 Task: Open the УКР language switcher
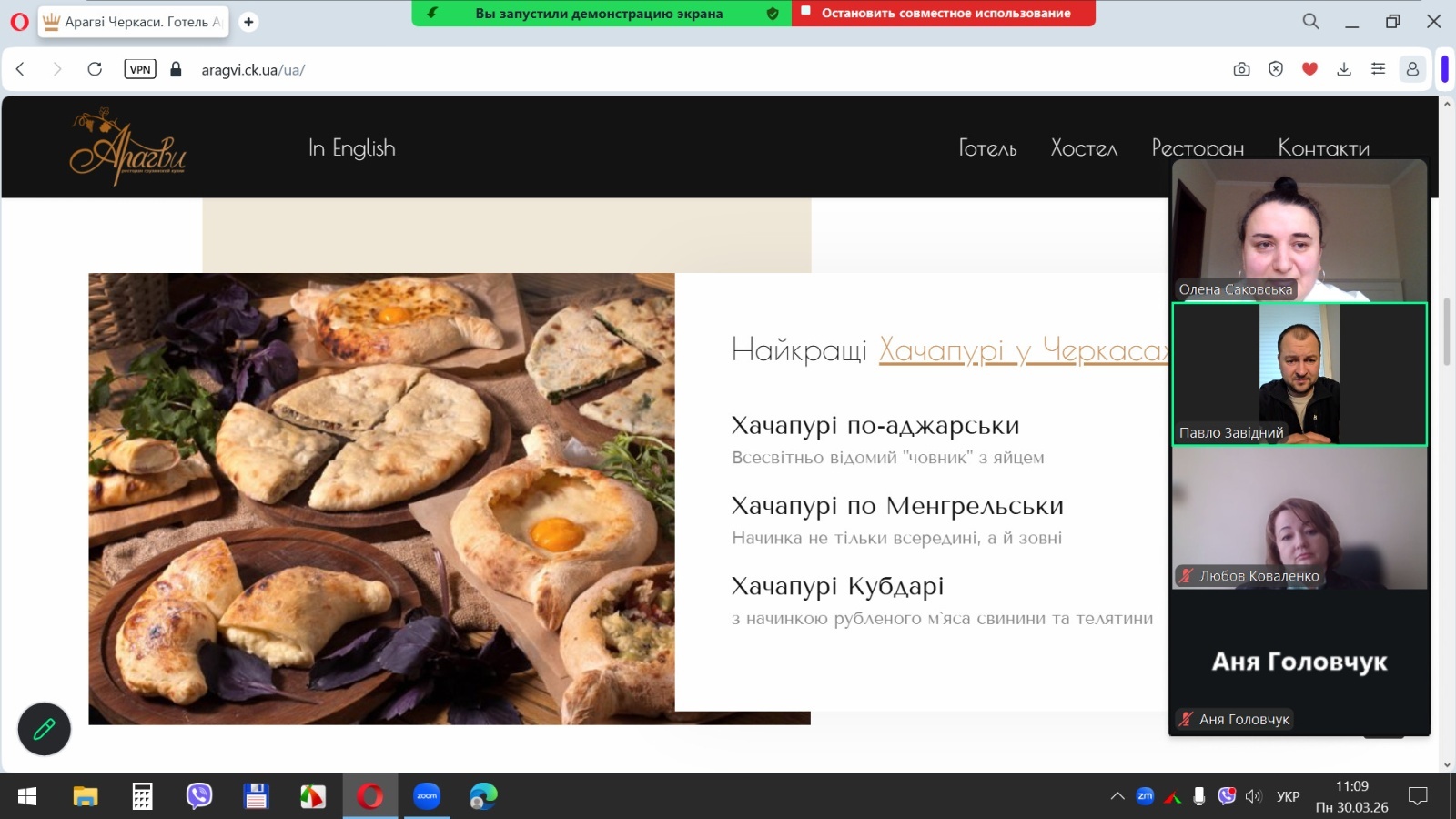point(1288,796)
